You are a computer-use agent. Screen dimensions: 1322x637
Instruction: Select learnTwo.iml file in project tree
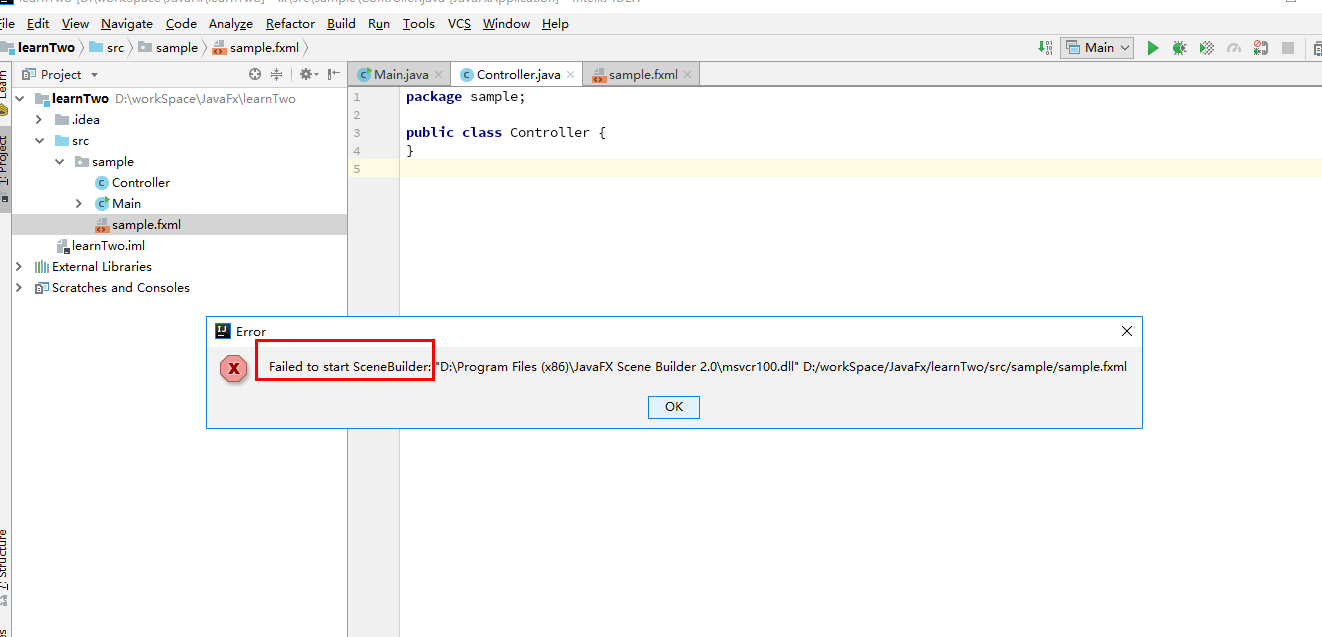point(100,246)
